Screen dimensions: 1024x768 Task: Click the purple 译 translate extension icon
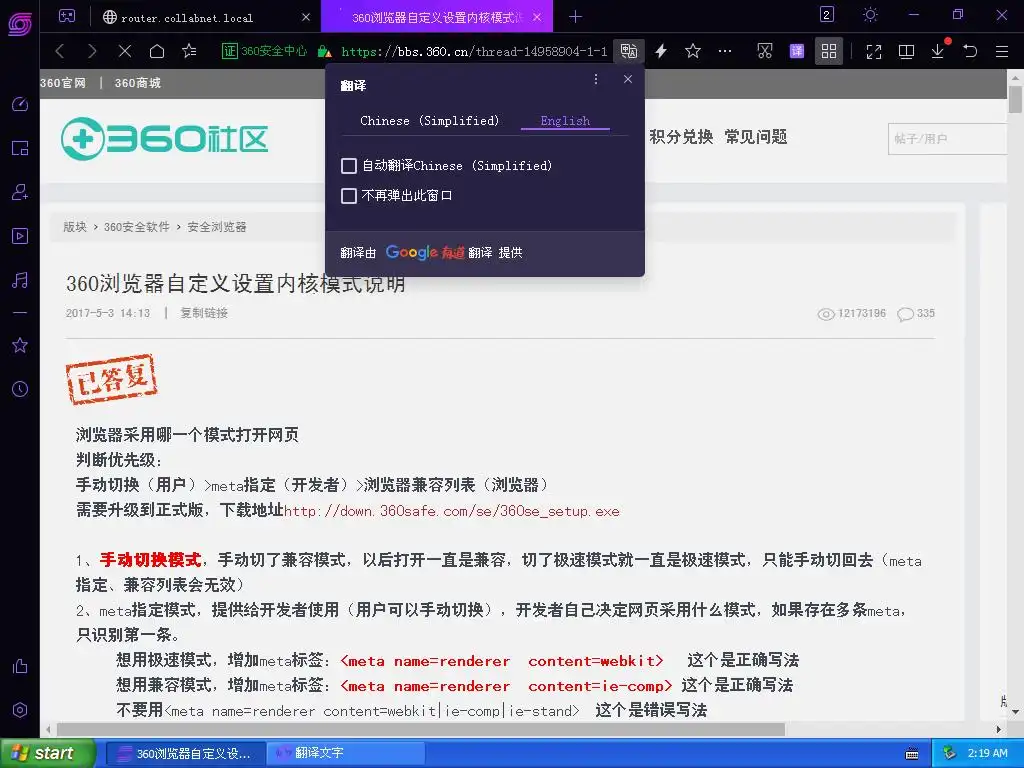(797, 51)
